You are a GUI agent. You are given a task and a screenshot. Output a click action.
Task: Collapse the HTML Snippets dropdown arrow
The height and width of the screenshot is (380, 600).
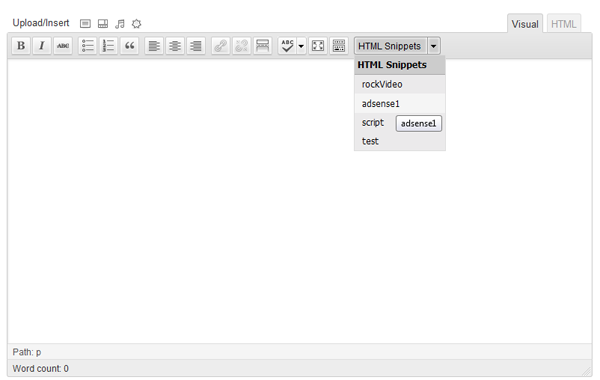click(x=434, y=46)
